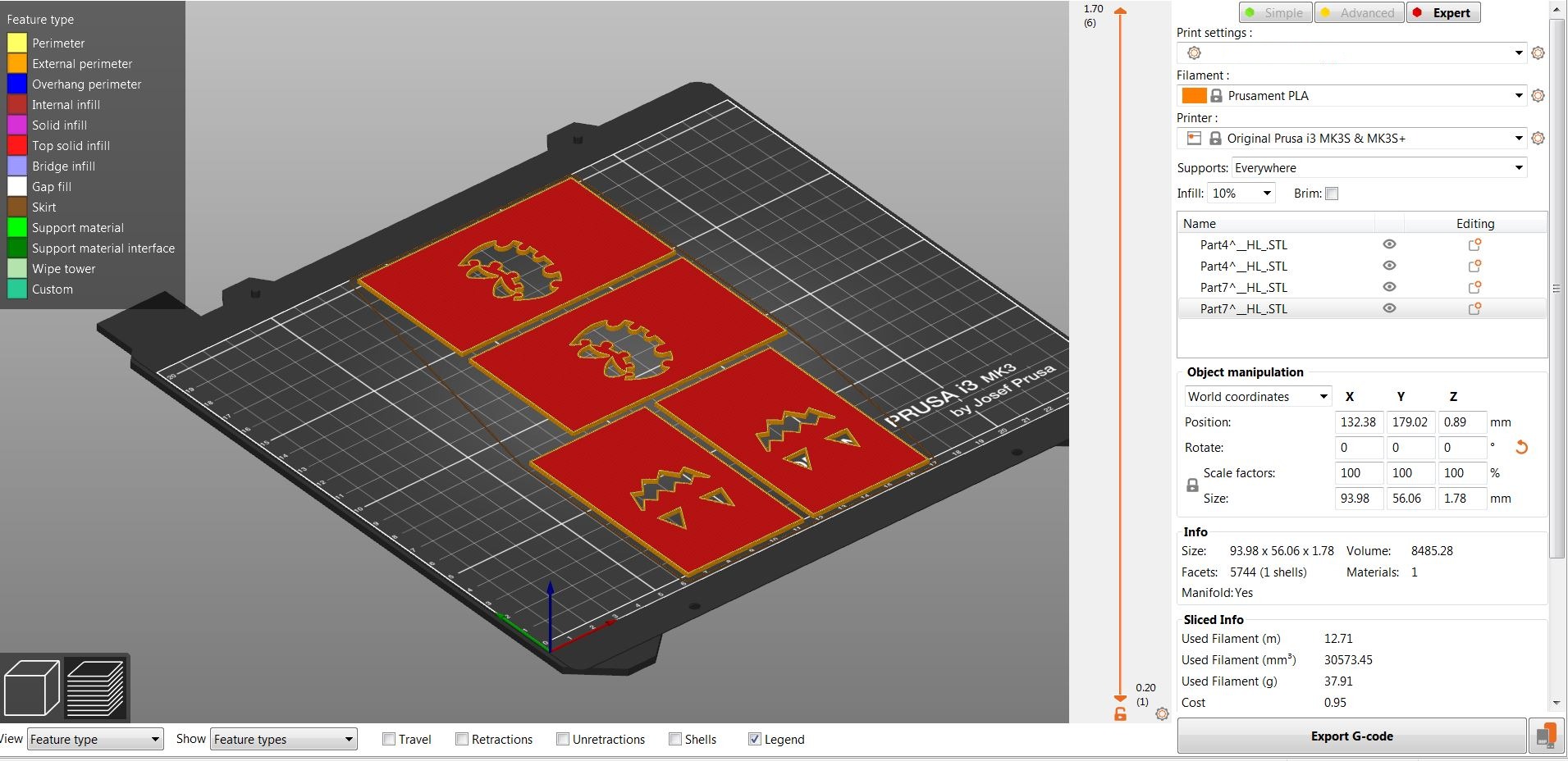Open editing icon for highlighted Part7 row
The height and width of the screenshot is (761, 1568).
[1474, 309]
